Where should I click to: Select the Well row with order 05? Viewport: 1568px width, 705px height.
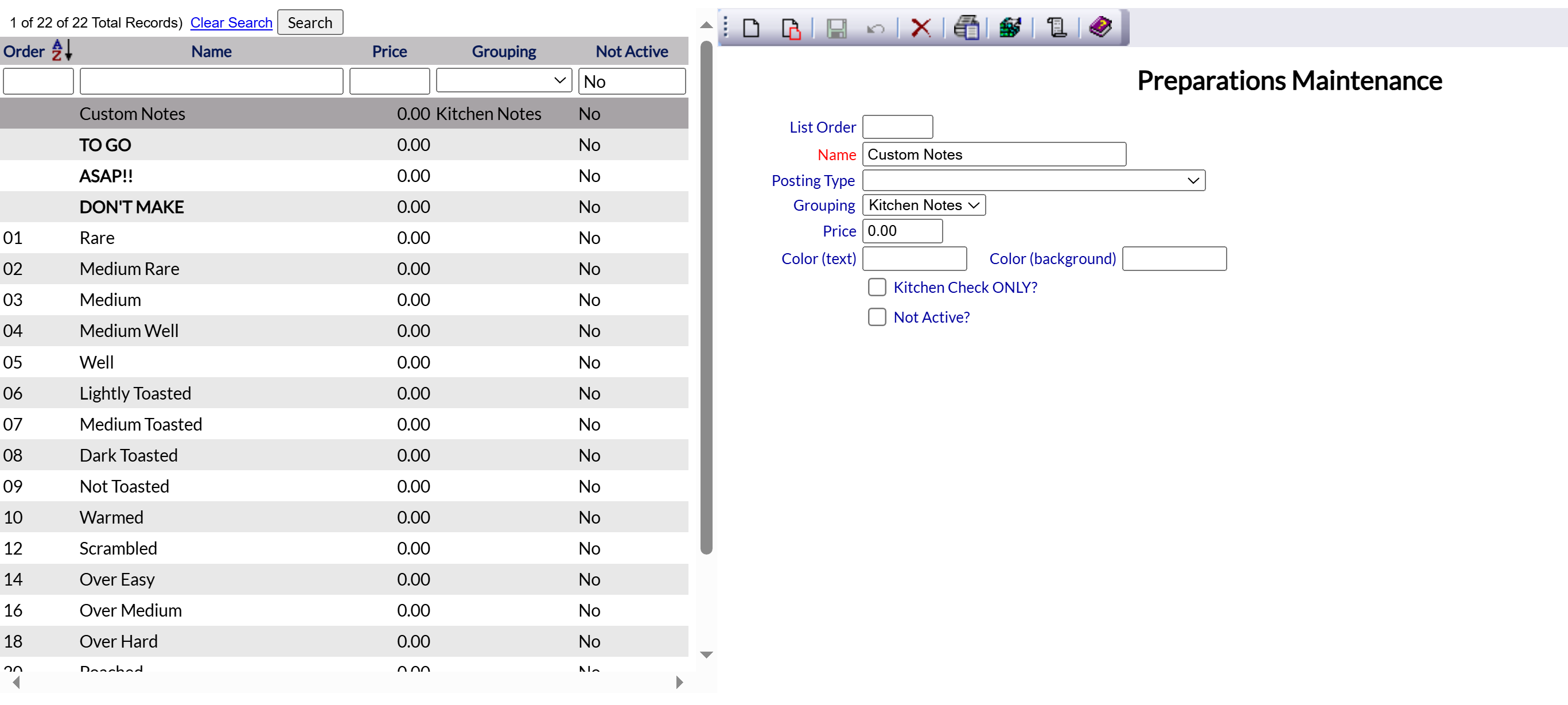(x=344, y=362)
